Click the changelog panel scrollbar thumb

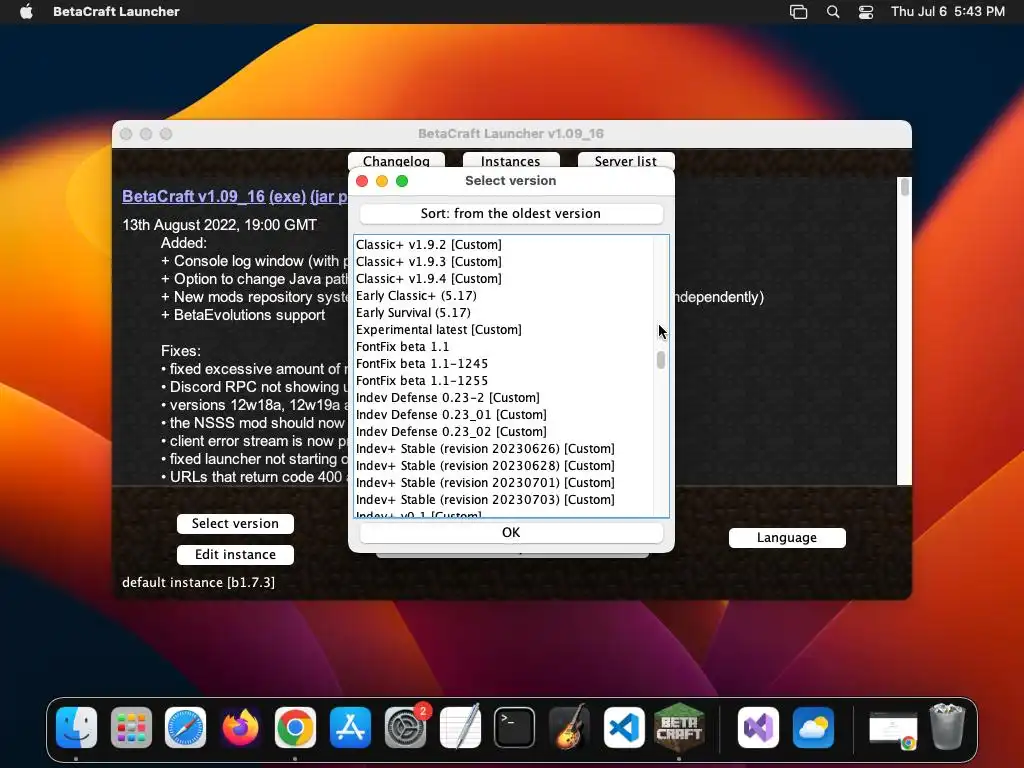coord(904,187)
